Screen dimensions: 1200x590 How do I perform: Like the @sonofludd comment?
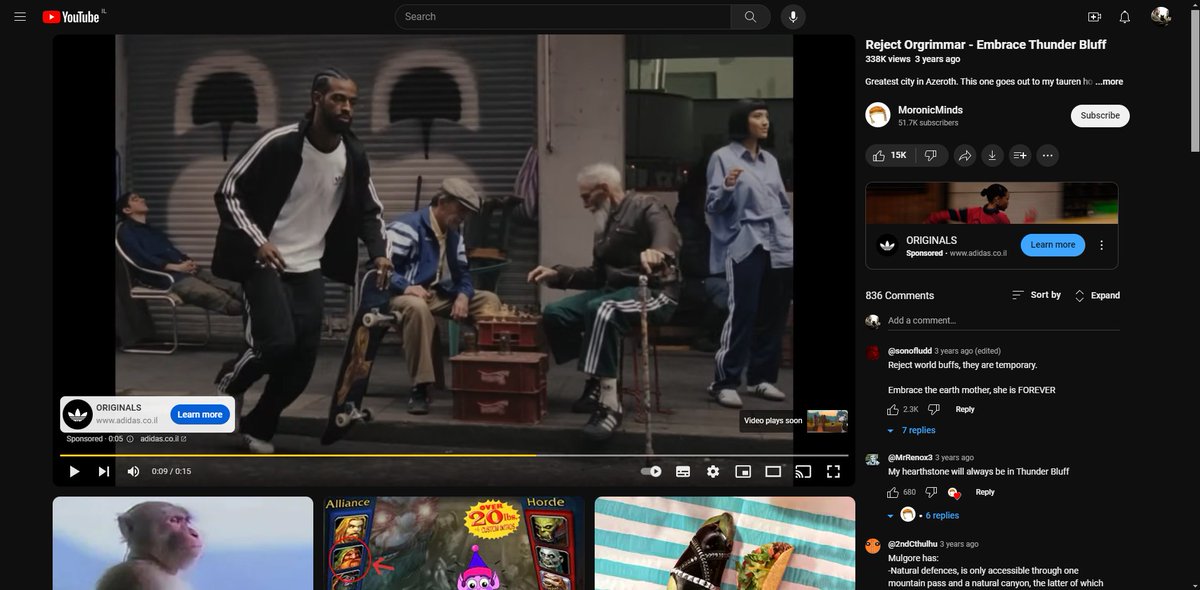(893, 409)
